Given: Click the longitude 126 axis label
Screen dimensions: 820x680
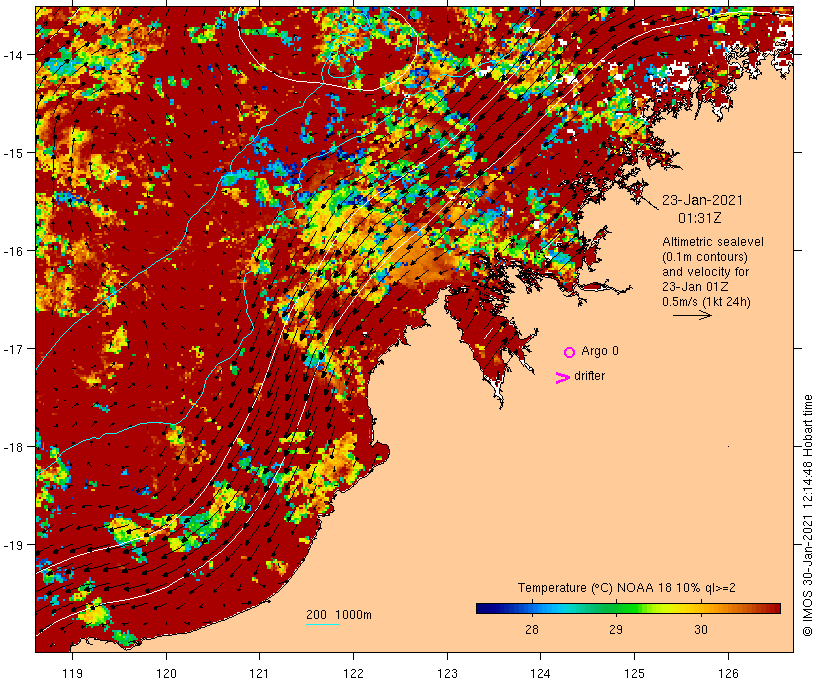Looking at the screenshot, I should pyautogui.click(x=728, y=674).
